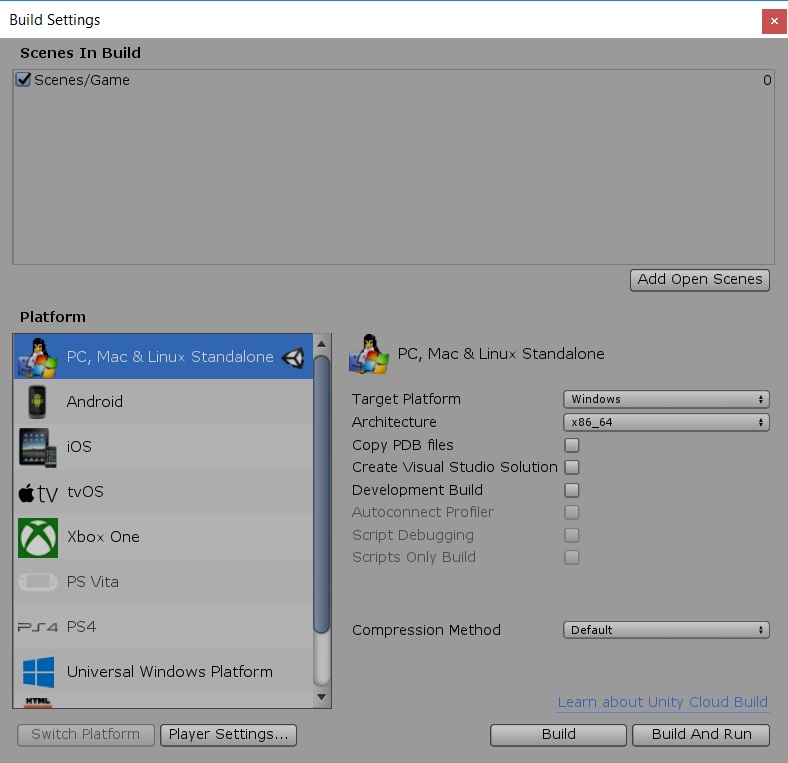This screenshot has width=788, height=763.
Task: Enable Development Build checkbox
Action: (x=571, y=490)
